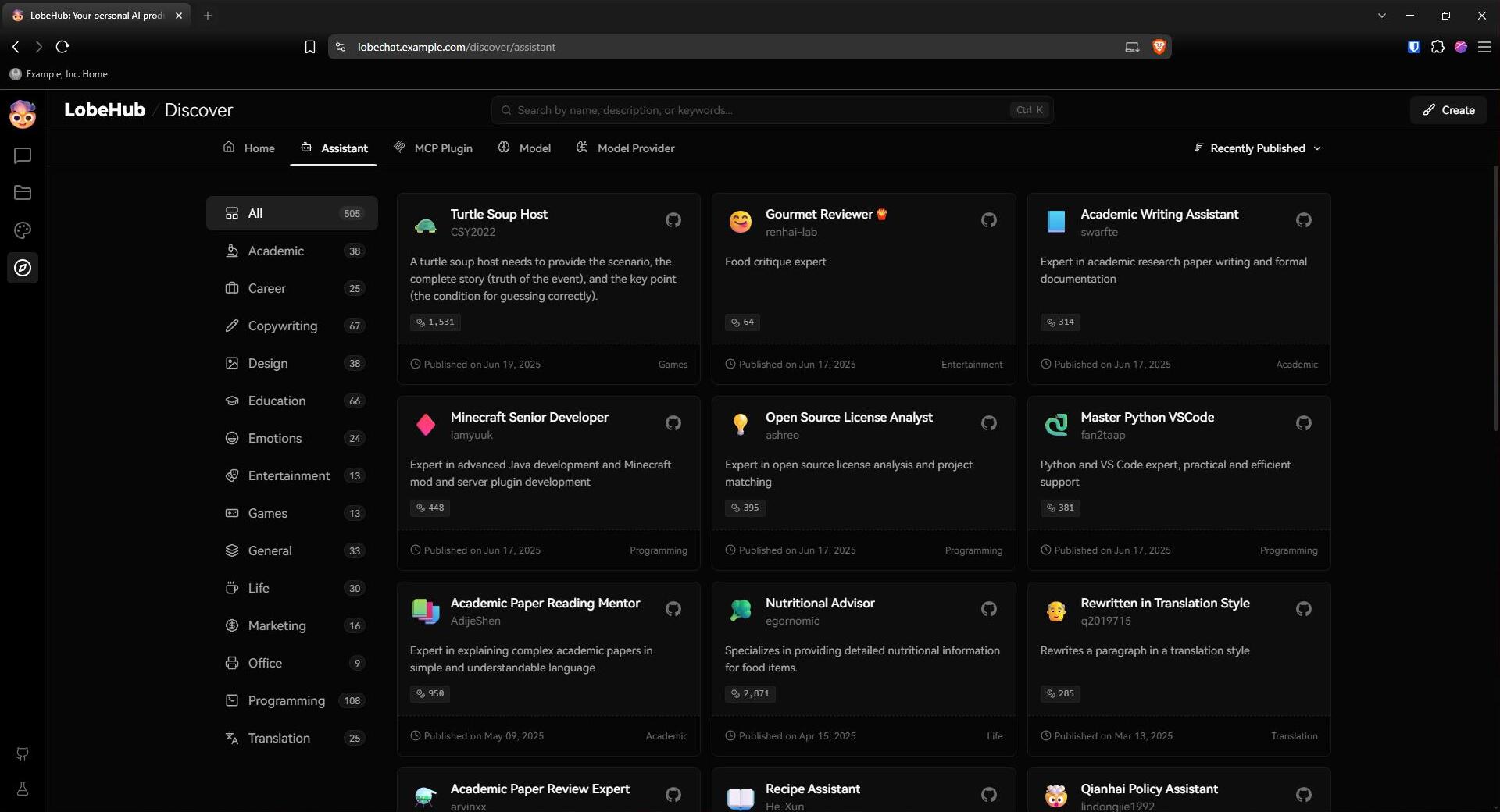Open the Qianhai Policy Assistant title
The height and width of the screenshot is (812, 1500).
click(1149, 789)
